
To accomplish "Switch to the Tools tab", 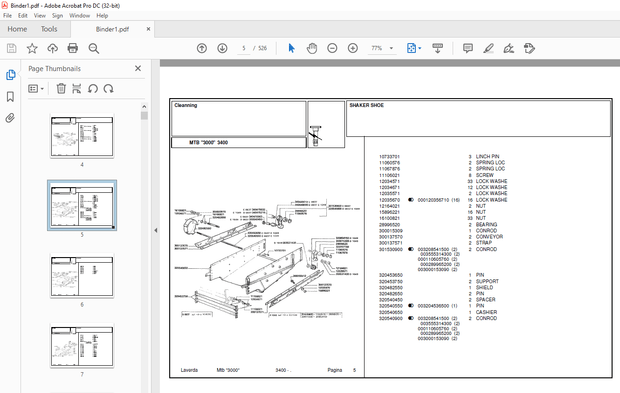I will click(x=49, y=29).
